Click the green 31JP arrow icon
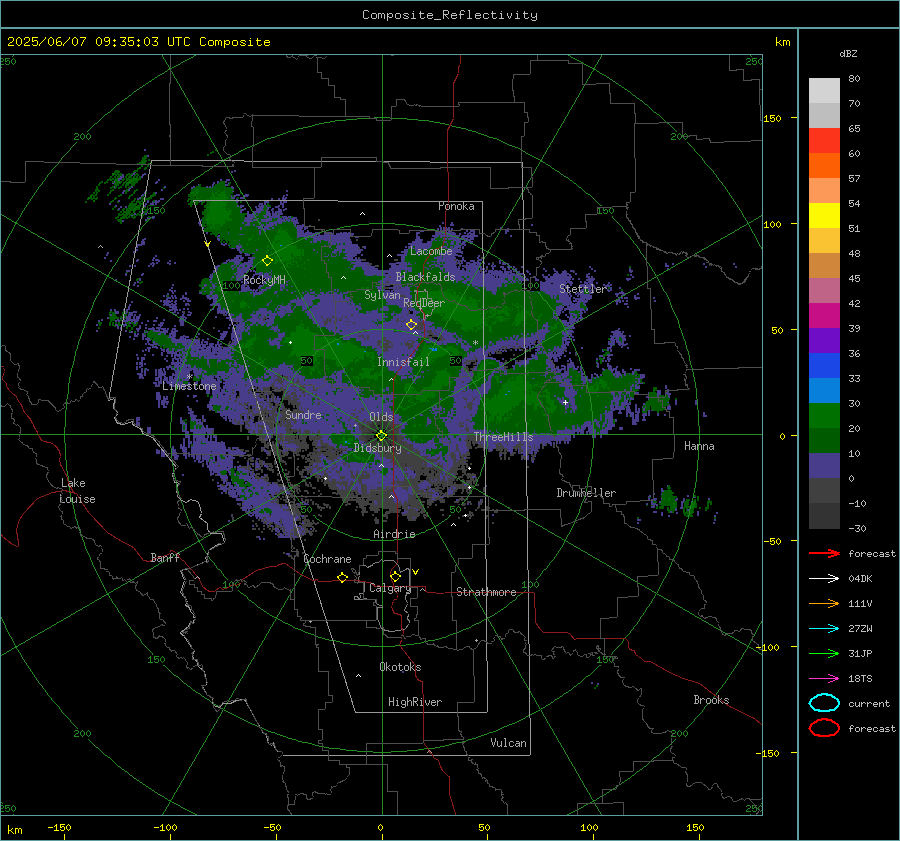 click(x=824, y=653)
